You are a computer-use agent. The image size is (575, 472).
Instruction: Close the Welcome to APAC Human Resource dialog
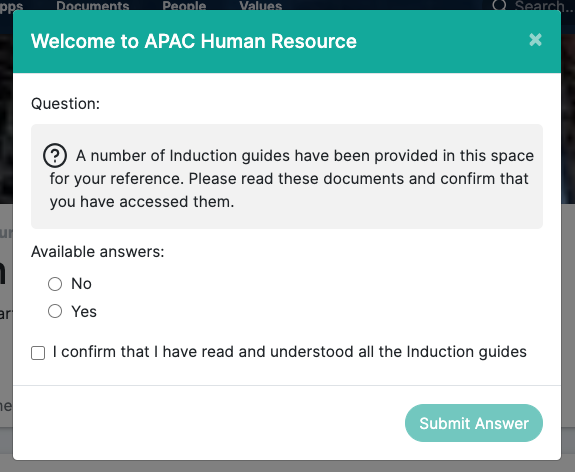(535, 40)
